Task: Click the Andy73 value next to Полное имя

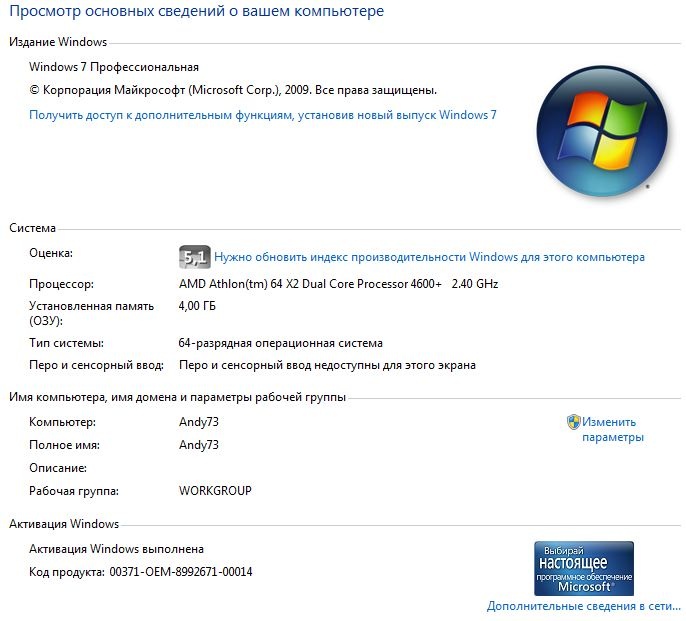Action: (x=199, y=445)
